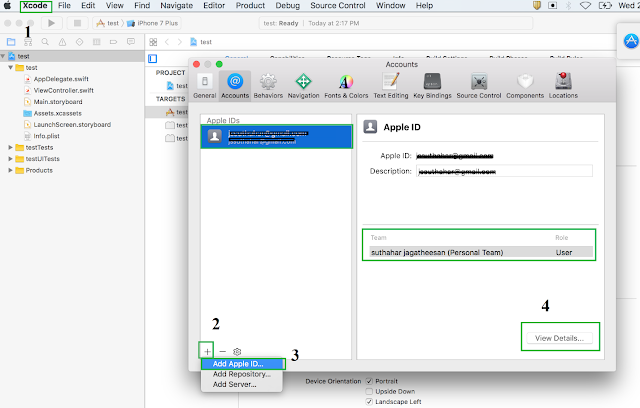Toggle the Landscape Left checkbox
This screenshot has height=408, width=640.
click(369, 401)
